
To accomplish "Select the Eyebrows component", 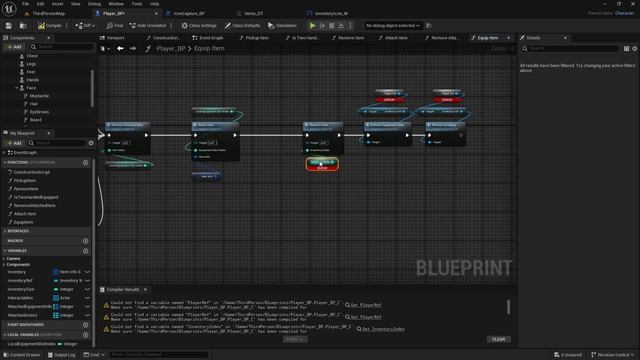I will pos(39,111).
